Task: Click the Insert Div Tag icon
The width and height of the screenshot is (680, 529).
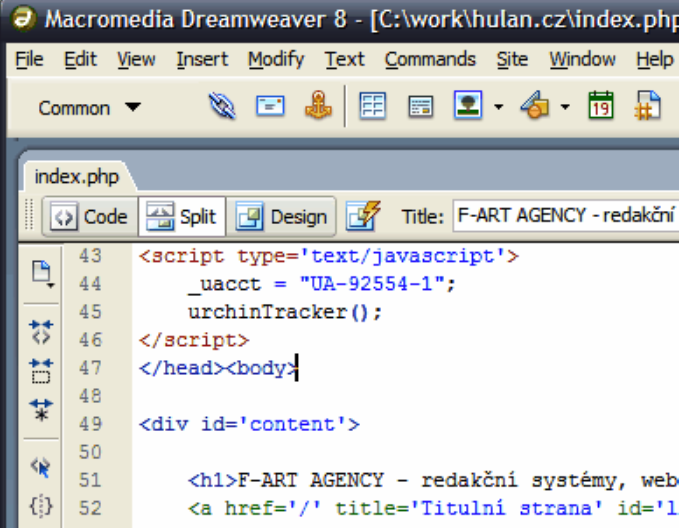Action: coord(421,107)
